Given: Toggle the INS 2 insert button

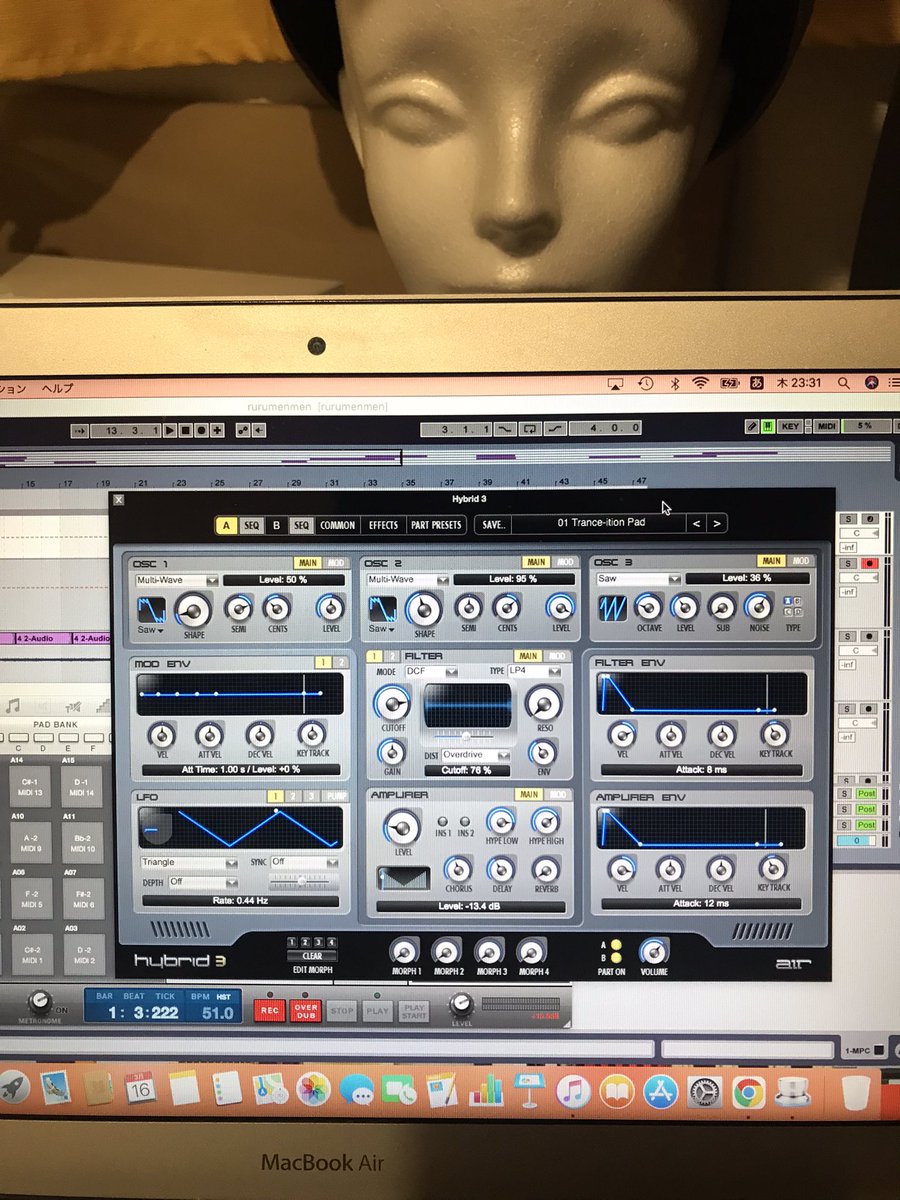Looking at the screenshot, I should pos(466,821).
